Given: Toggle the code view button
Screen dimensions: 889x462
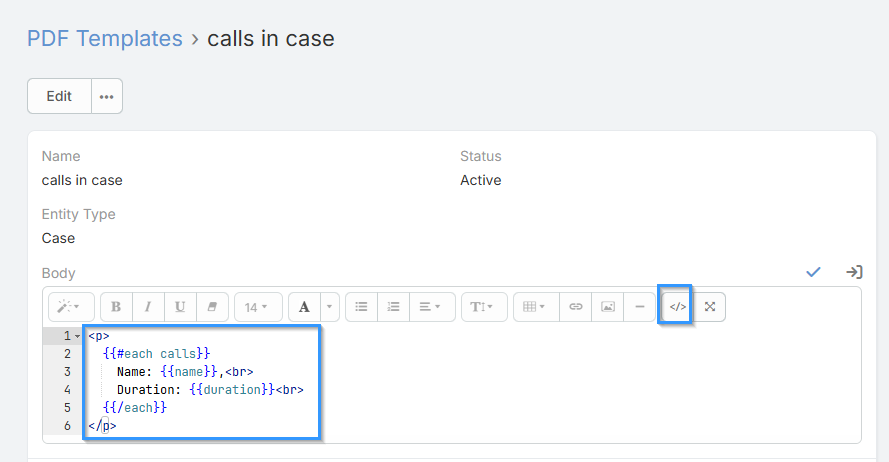Looking at the screenshot, I should [677, 307].
